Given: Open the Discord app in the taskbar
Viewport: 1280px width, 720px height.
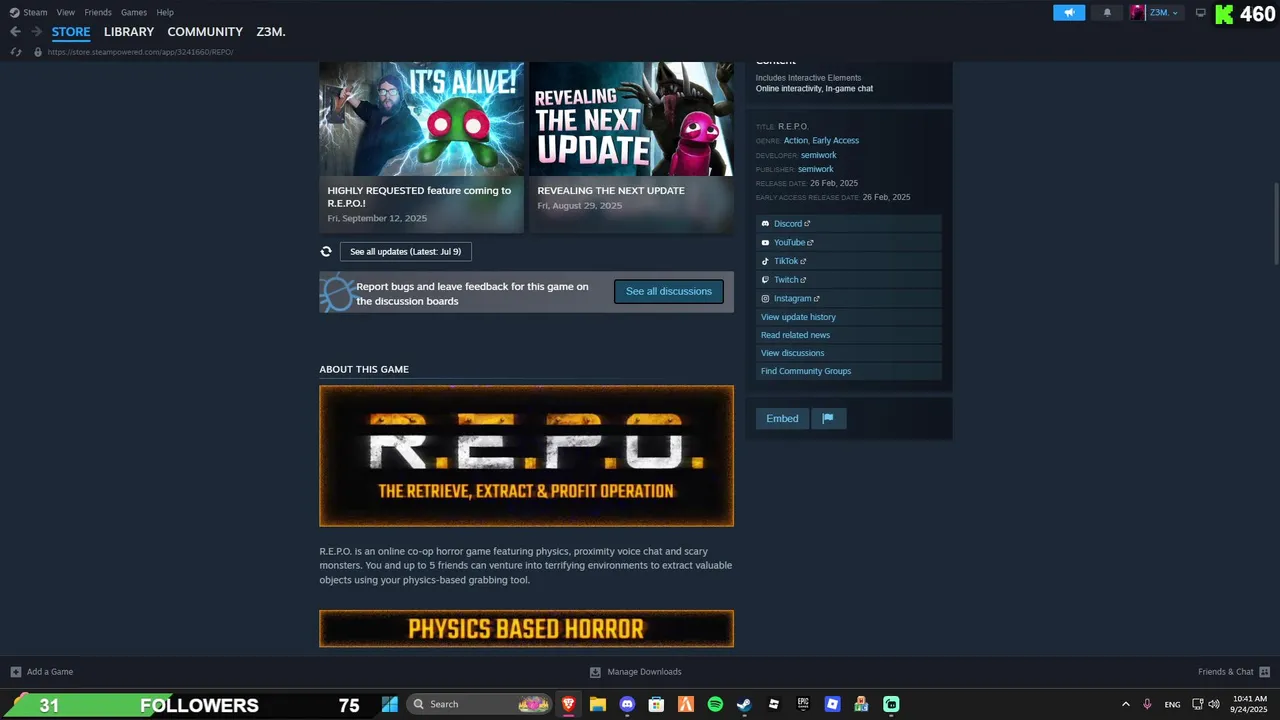Looking at the screenshot, I should tap(627, 704).
